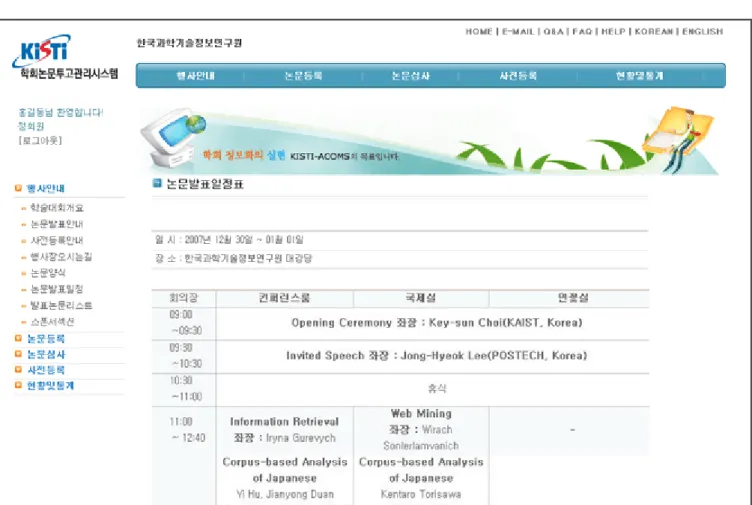Expand the 사전등록 section in left sidebar
This screenshot has width=752, height=505.
[x=46, y=370]
